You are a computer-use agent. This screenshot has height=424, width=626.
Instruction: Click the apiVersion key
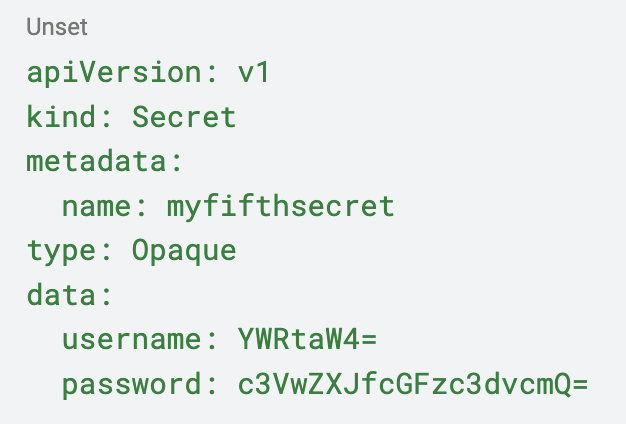click(x=114, y=73)
